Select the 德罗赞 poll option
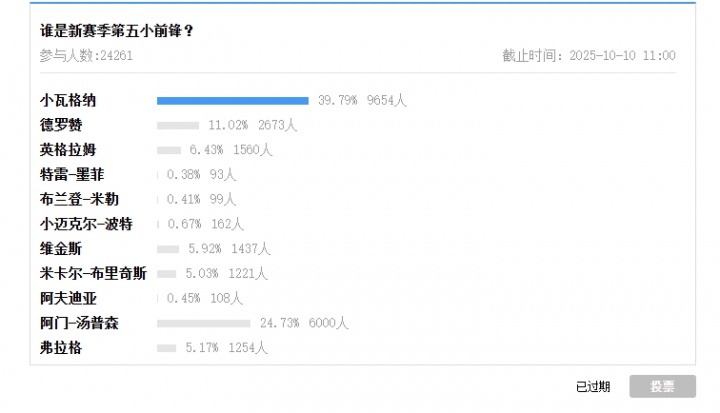This screenshot has width=720, height=413. pos(62,125)
